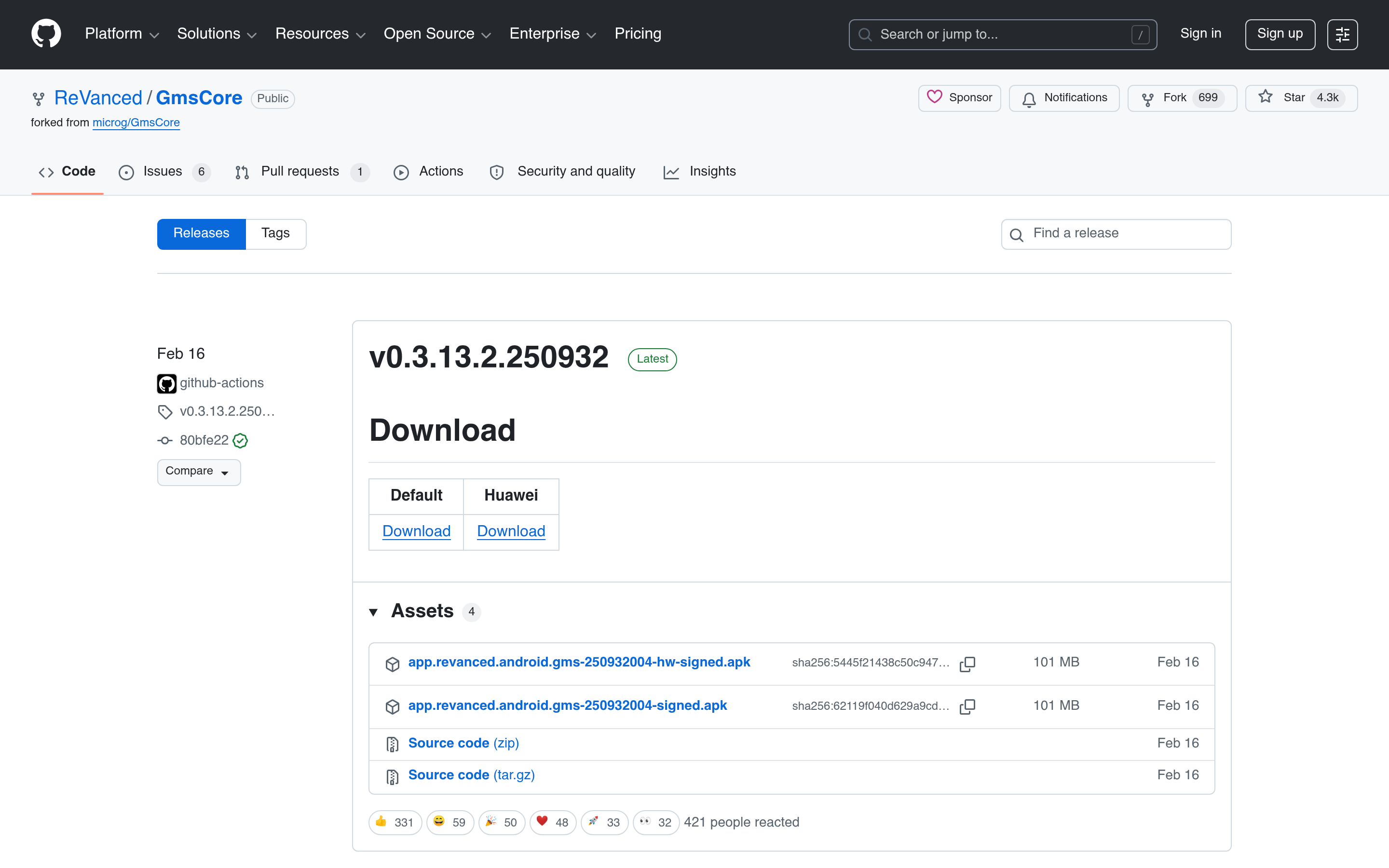1389x868 pixels.
Task: Focus the Find a release field
Action: tap(1116, 234)
